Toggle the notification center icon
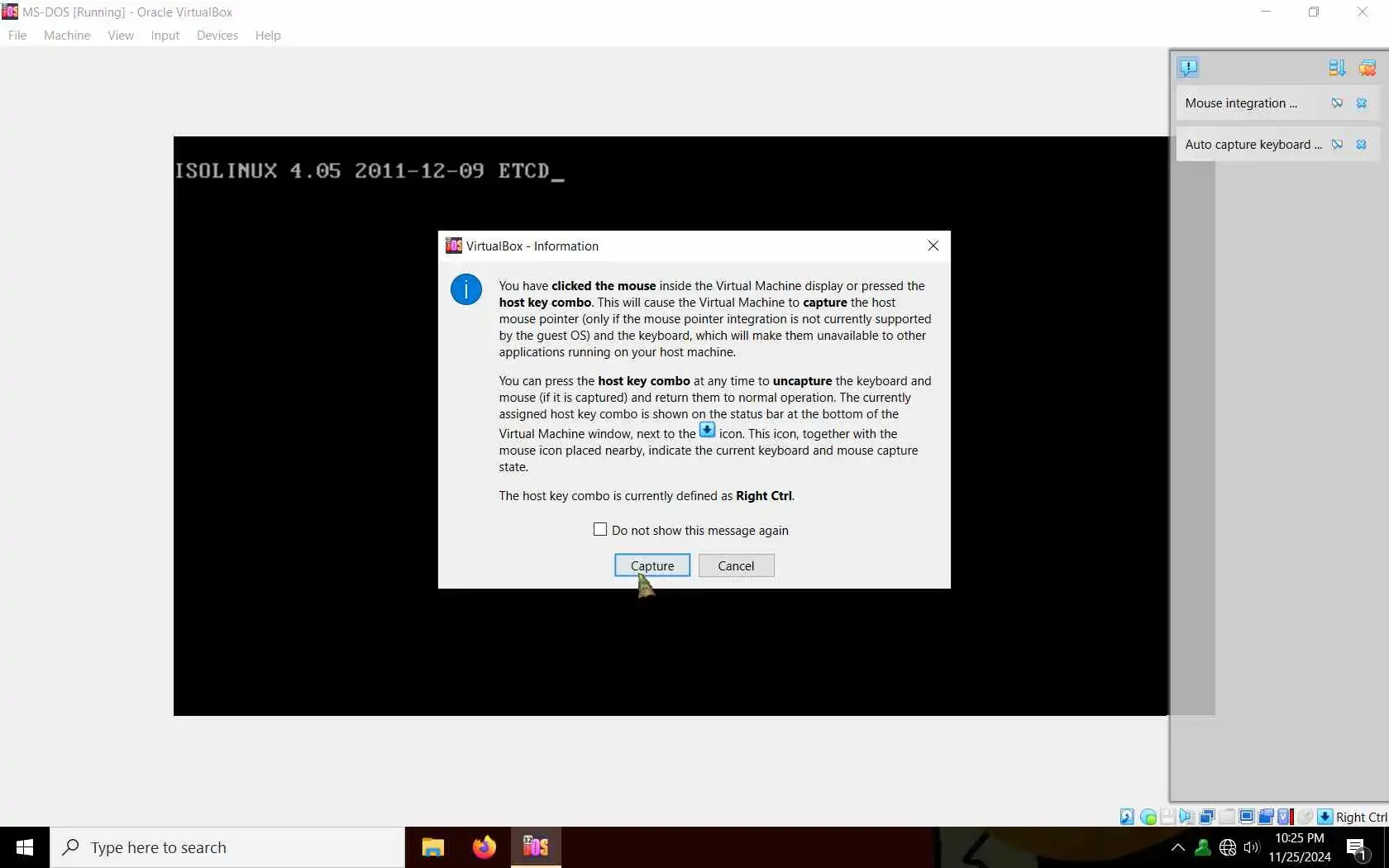 click(x=1188, y=68)
